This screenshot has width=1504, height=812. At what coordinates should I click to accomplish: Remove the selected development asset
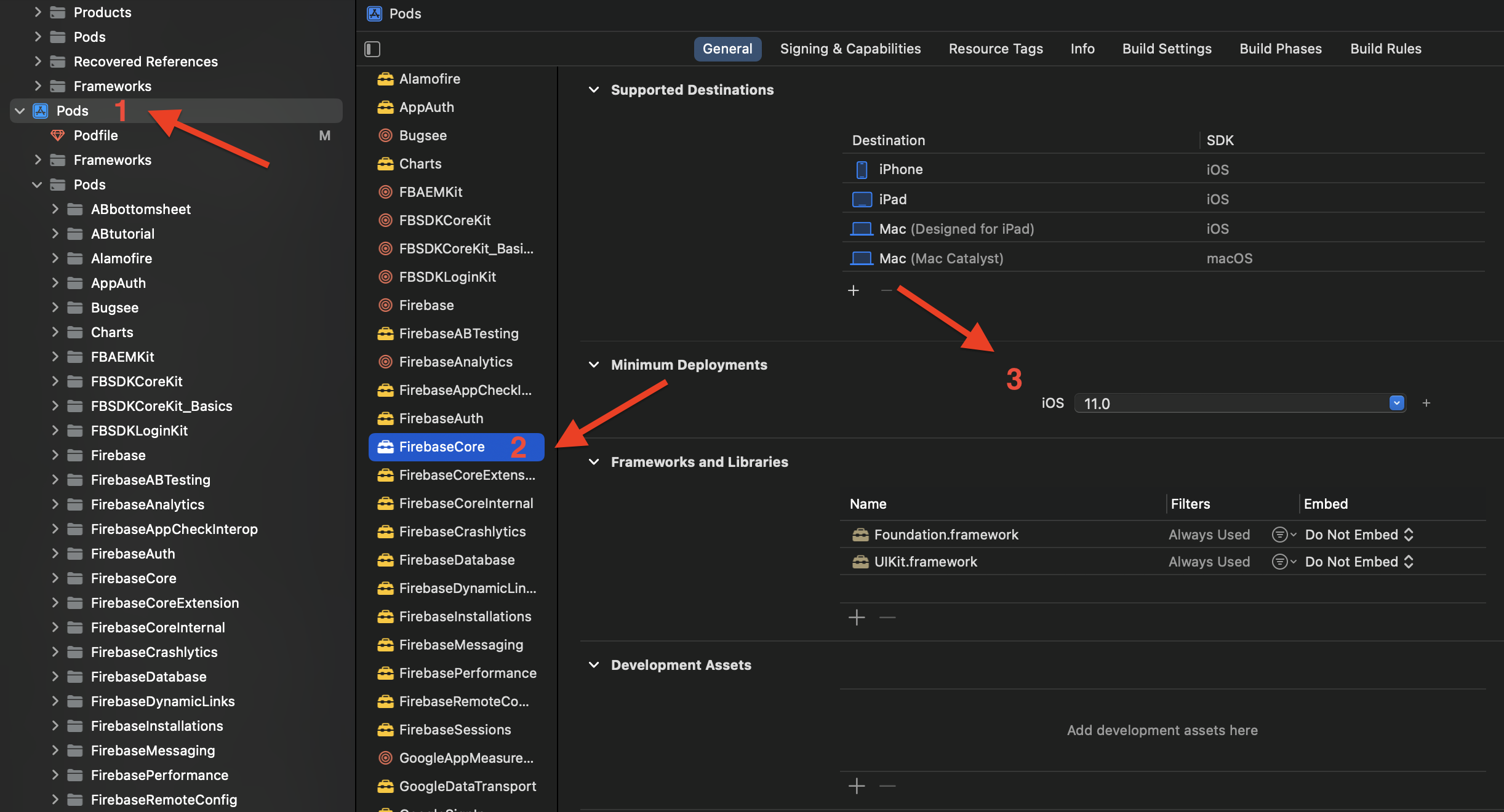[887, 786]
